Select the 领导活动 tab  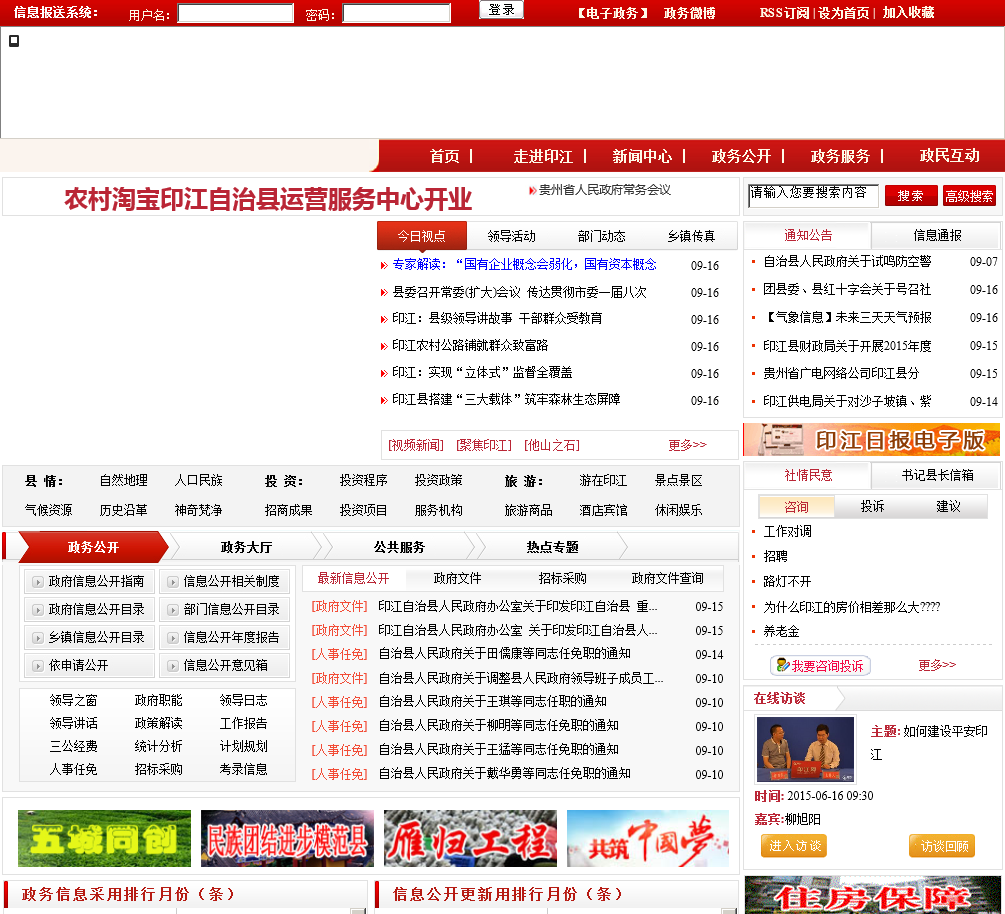tap(511, 236)
